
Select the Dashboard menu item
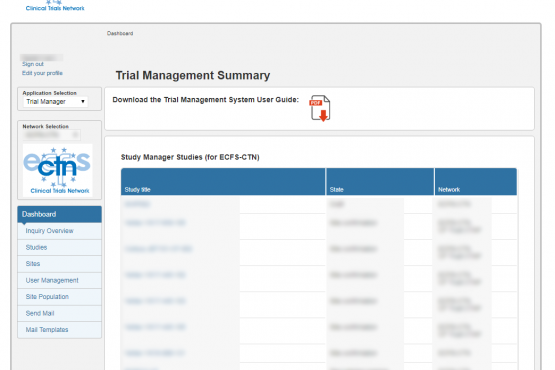click(59, 214)
